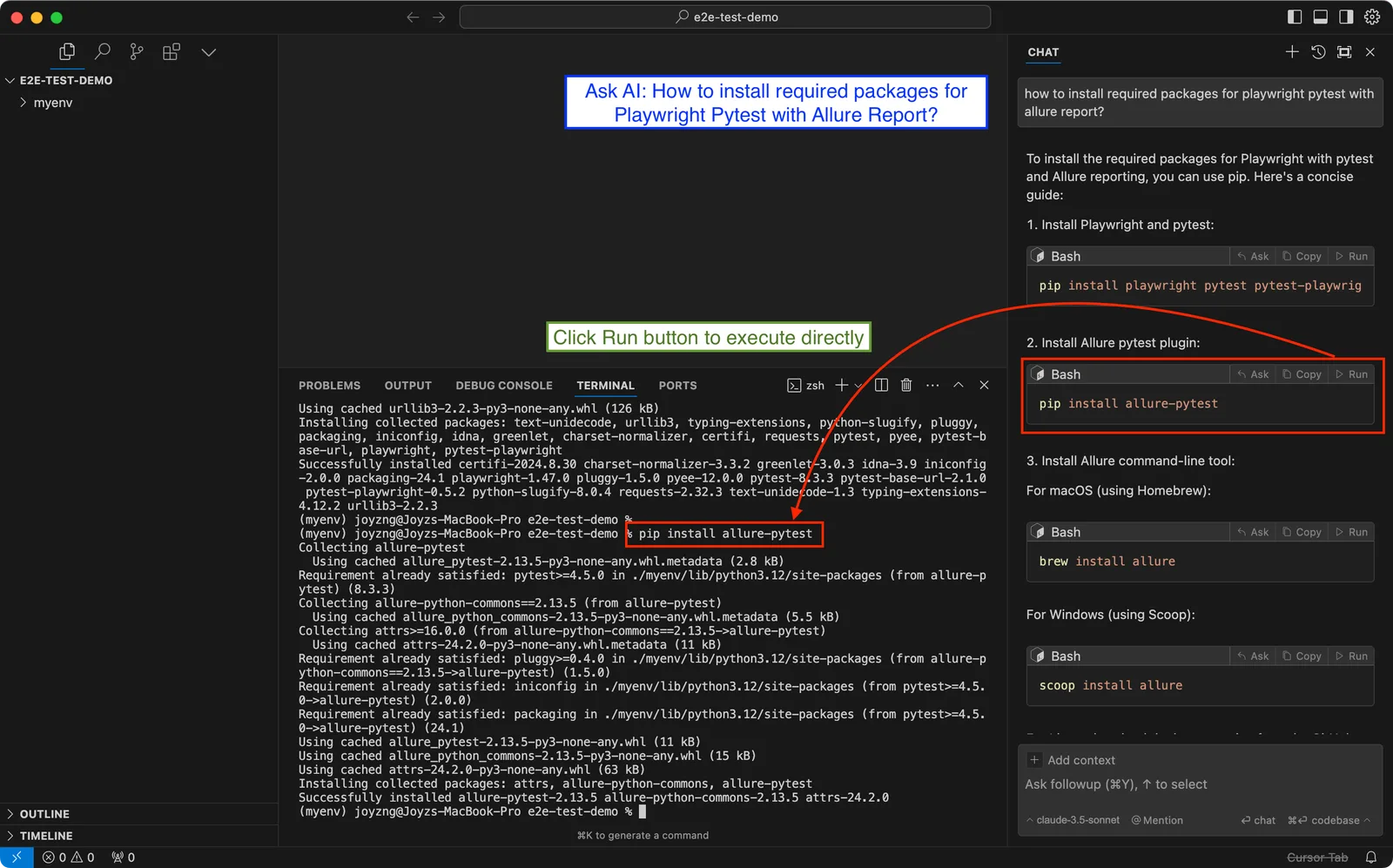Show chat history
The height and width of the screenshot is (868, 1393).
point(1318,52)
